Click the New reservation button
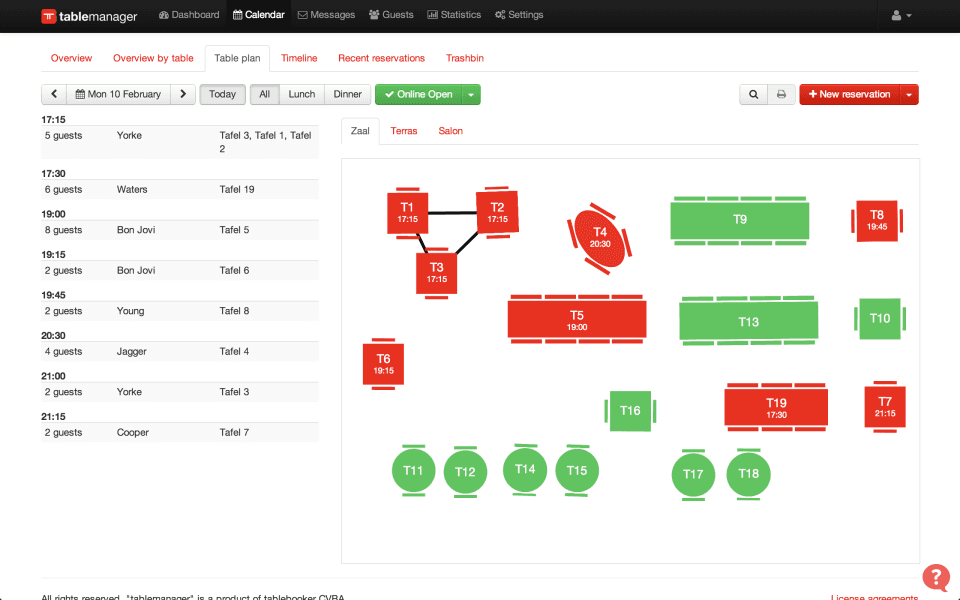 click(x=850, y=94)
